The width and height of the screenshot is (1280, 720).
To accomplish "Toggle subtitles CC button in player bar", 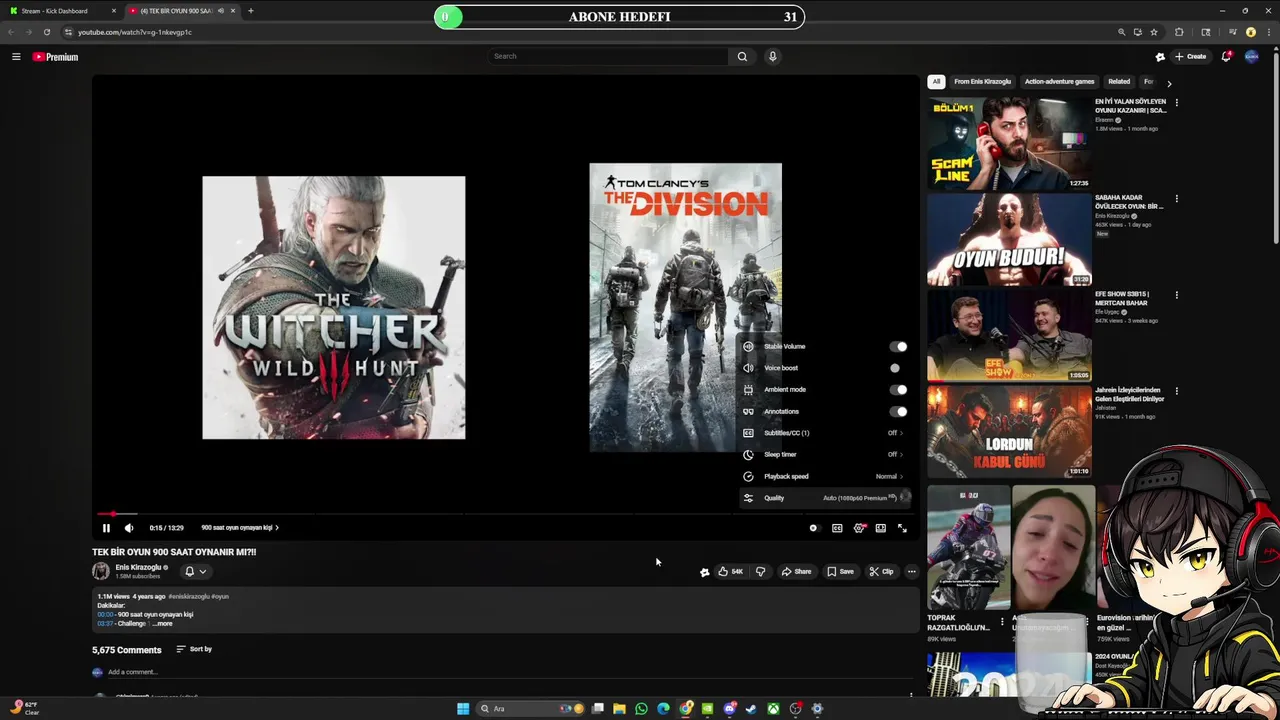I will tap(837, 528).
